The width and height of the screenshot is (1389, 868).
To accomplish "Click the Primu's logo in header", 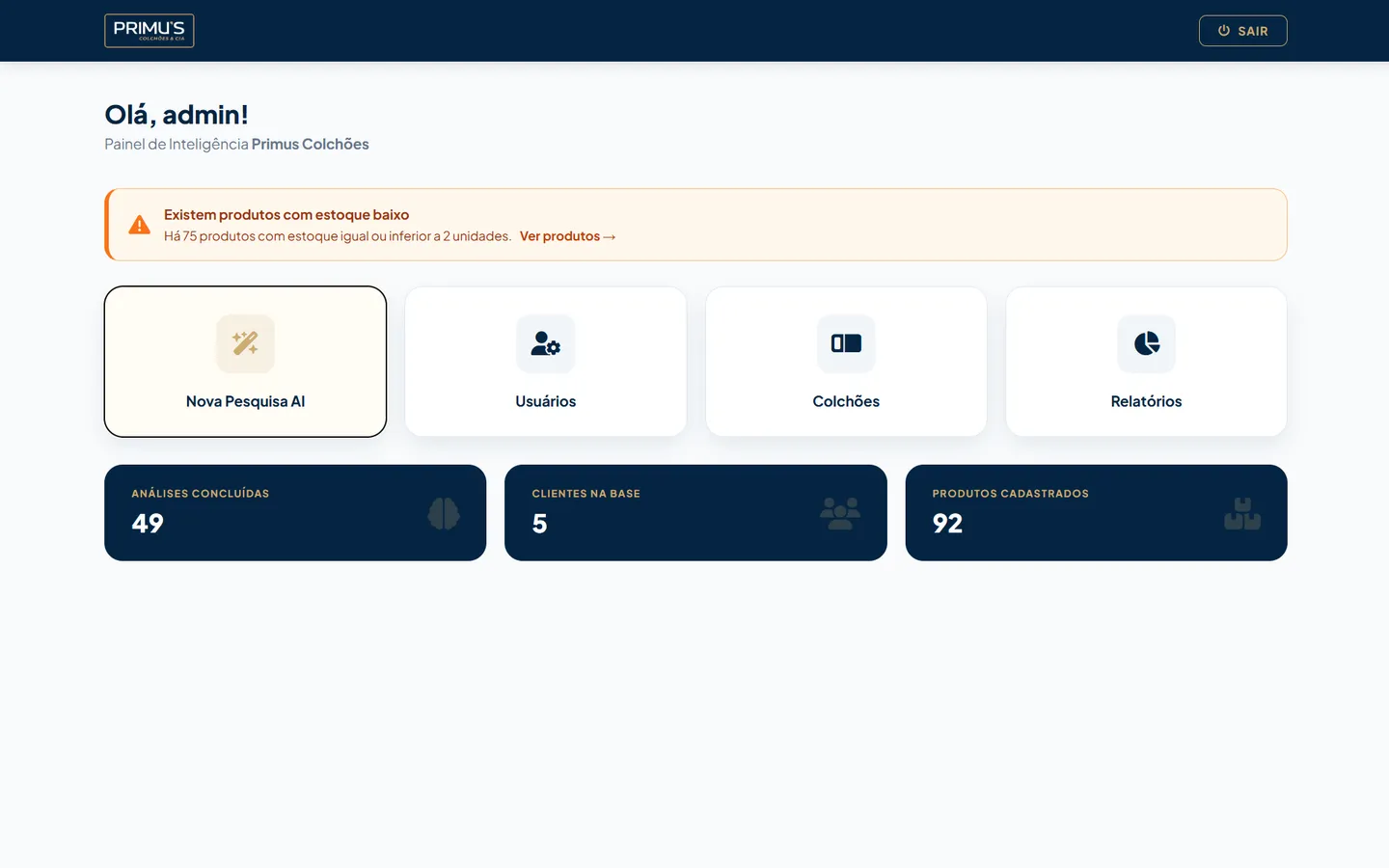I will tap(150, 31).
